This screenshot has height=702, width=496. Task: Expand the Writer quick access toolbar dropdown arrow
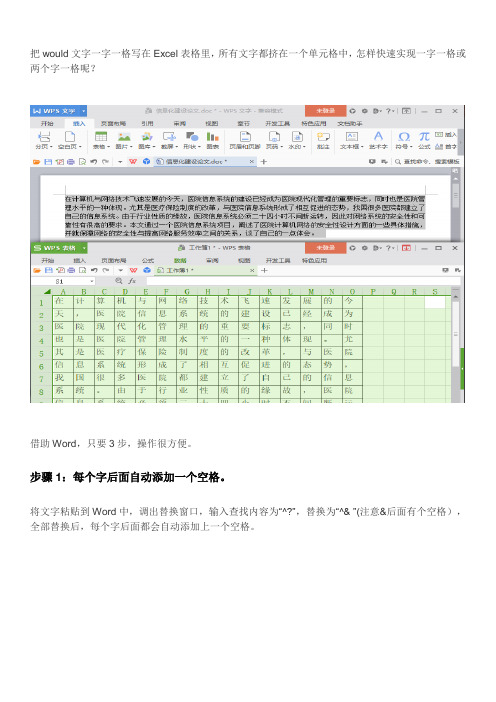(x=120, y=162)
